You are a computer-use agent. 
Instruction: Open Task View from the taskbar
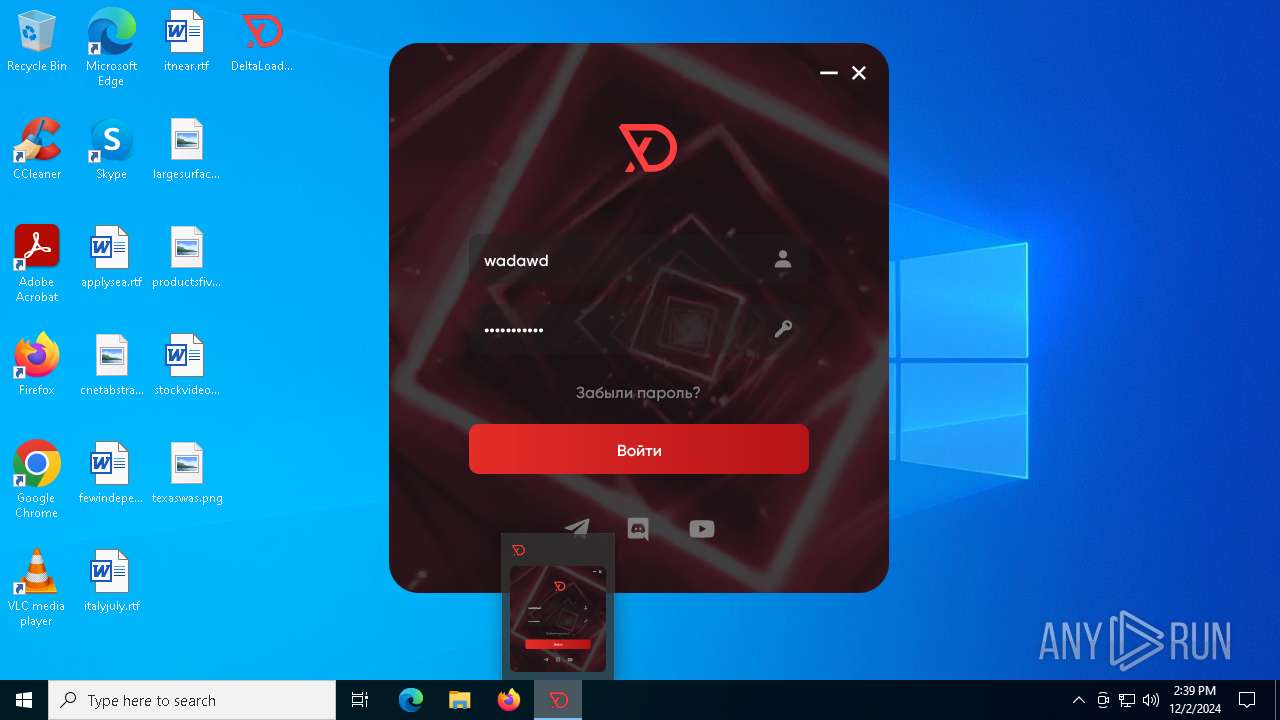(x=360, y=700)
